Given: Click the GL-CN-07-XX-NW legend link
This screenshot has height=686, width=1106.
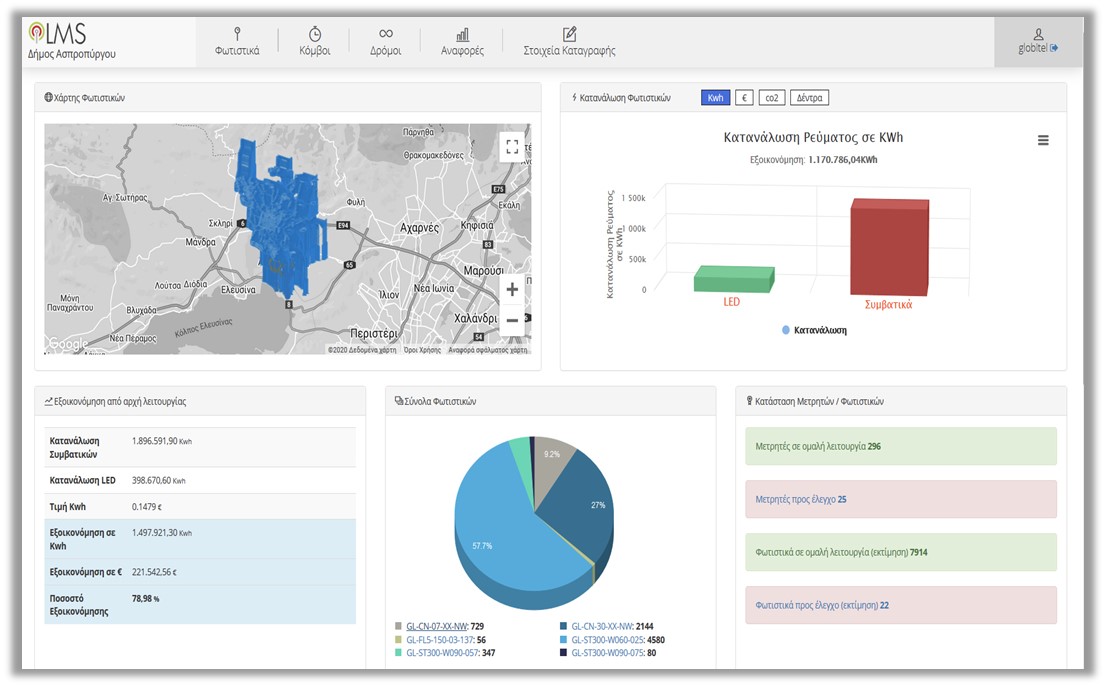Looking at the screenshot, I should (436, 626).
